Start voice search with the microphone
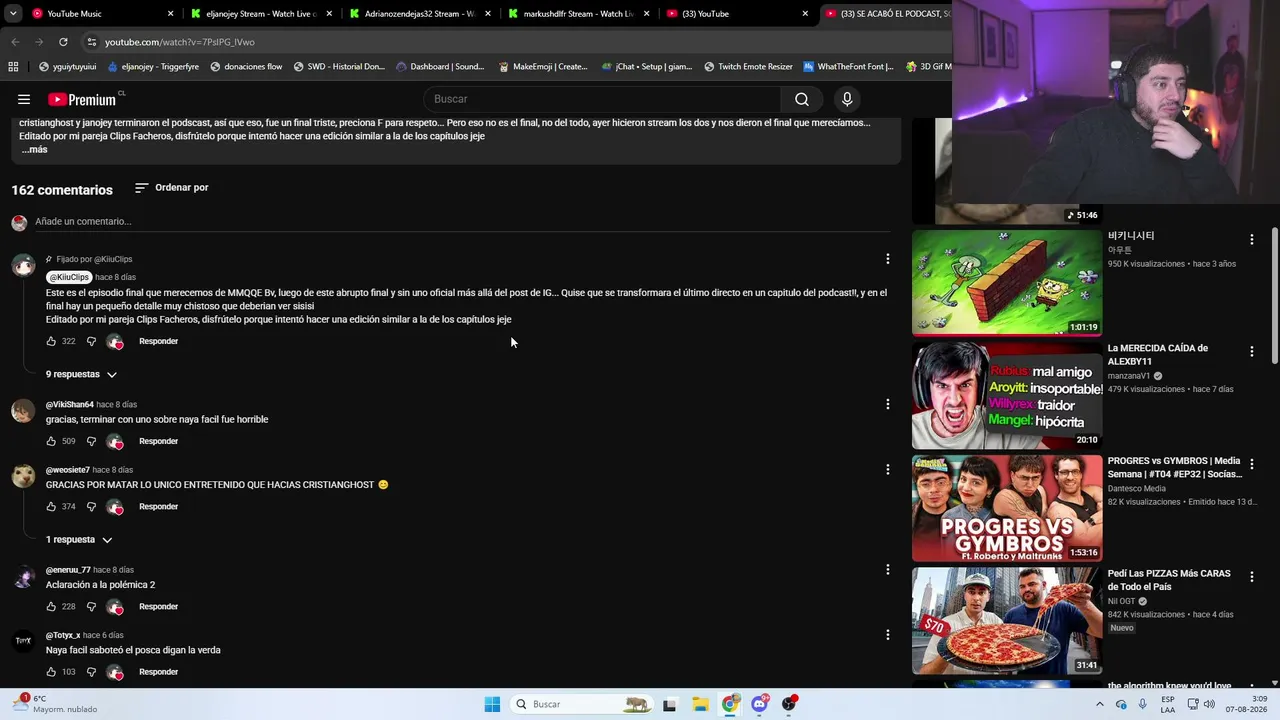Image resolution: width=1280 pixels, height=720 pixels. pyautogui.click(x=847, y=99)
